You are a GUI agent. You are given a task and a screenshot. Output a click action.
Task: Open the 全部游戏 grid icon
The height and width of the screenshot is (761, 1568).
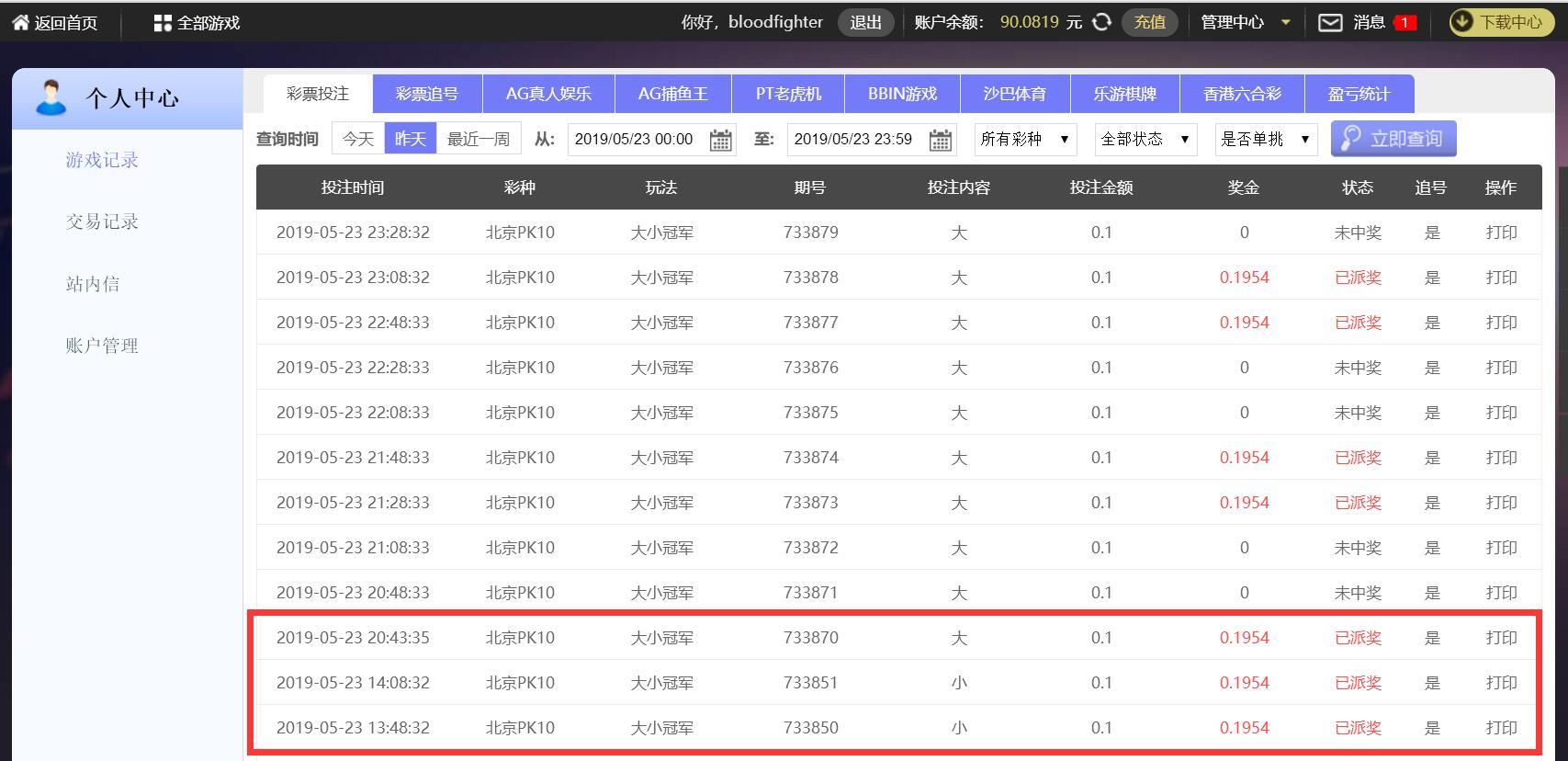(x=163, y=23)
